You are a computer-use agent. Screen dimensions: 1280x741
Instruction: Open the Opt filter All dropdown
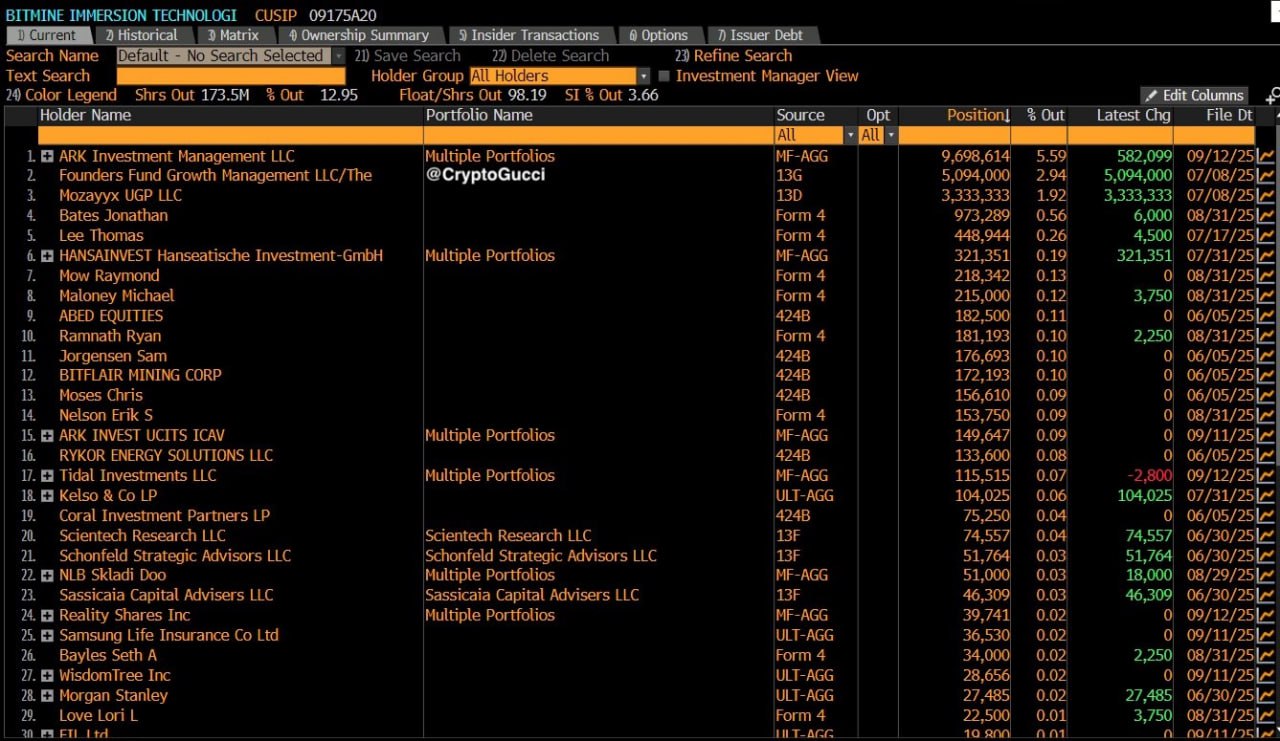pyautogui.click(x=890, y=135)
